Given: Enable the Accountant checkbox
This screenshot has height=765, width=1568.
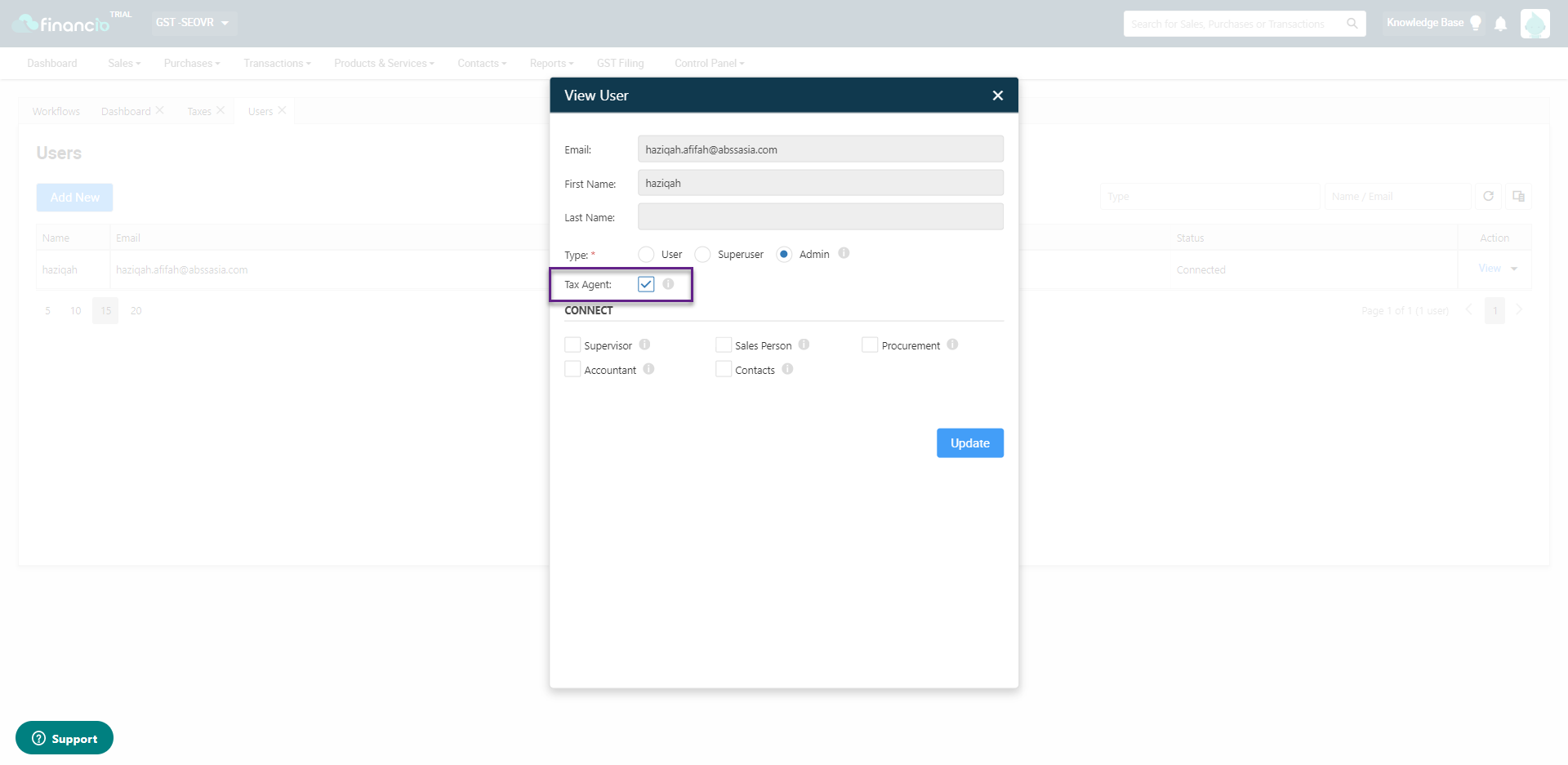Looking at the screenshot, I should [572, 369].
